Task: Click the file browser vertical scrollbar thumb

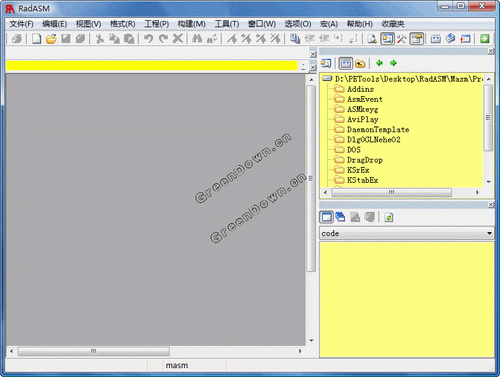Action: (488, 118)
